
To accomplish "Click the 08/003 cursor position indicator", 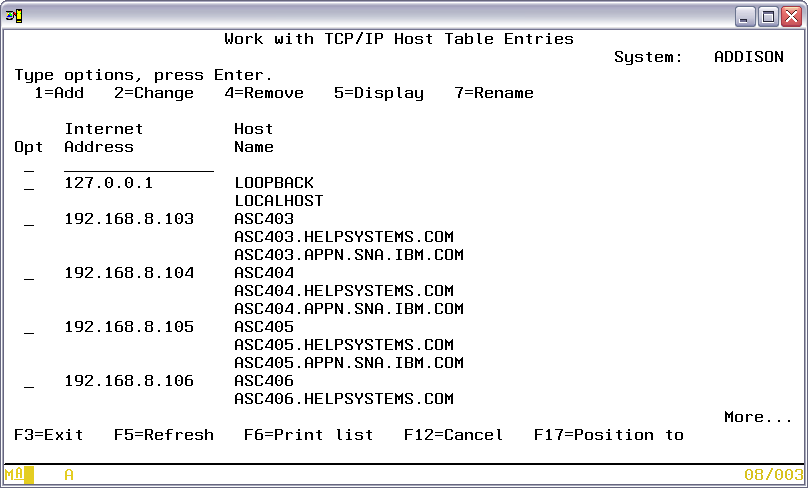I will 773,475.
